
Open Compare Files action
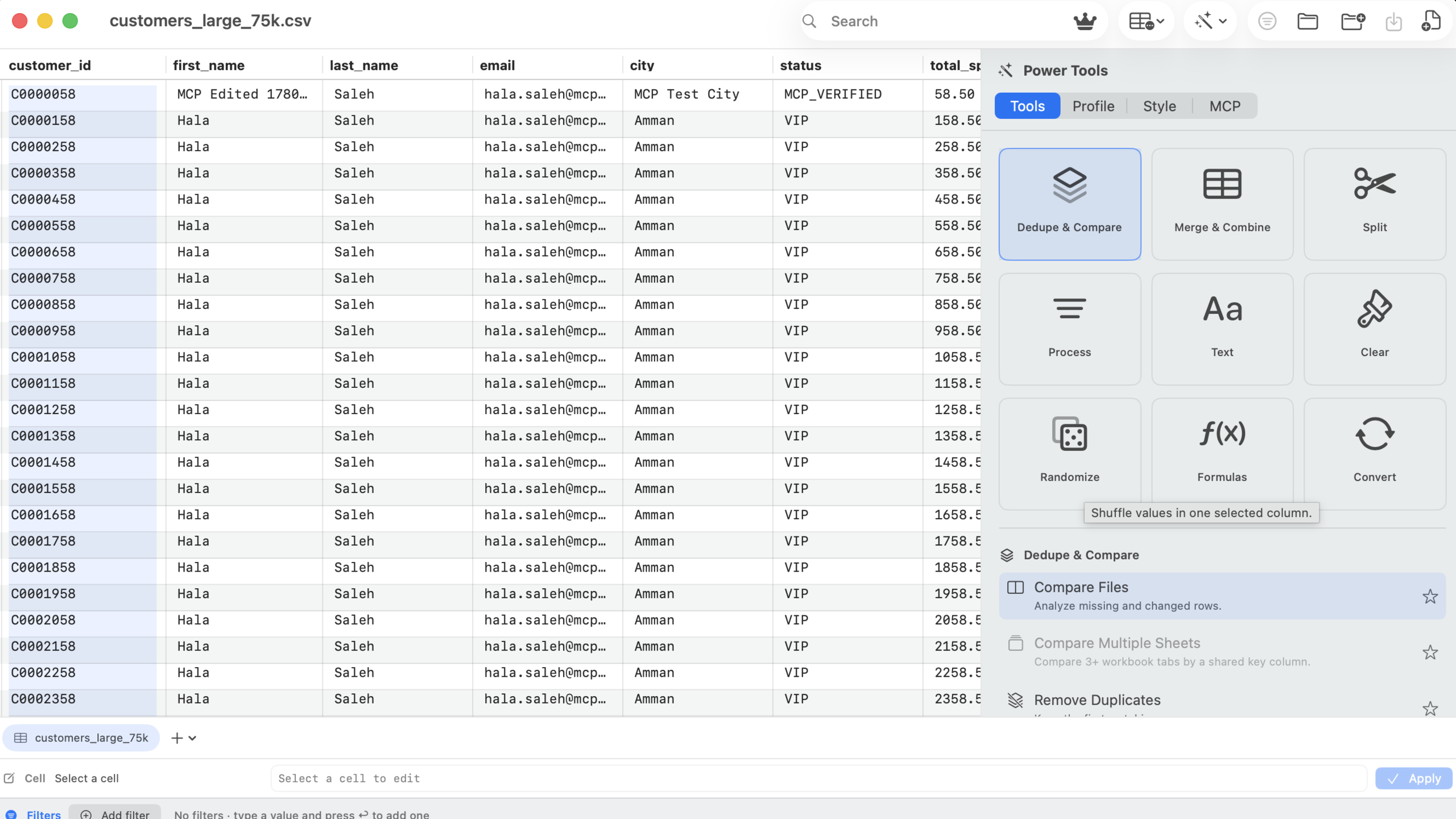click(x=1222, y=596)
